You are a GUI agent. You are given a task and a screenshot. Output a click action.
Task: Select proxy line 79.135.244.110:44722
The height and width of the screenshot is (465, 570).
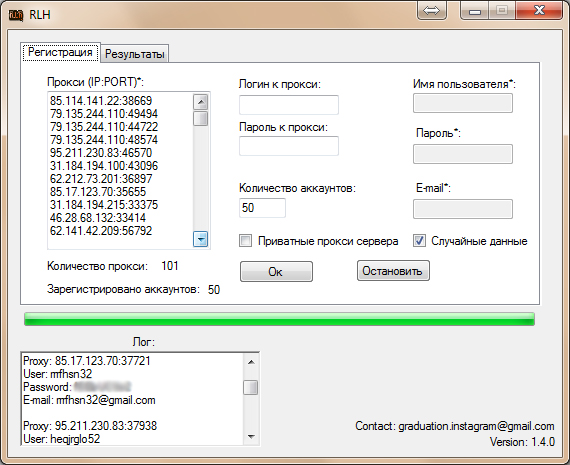coord(104,127)
